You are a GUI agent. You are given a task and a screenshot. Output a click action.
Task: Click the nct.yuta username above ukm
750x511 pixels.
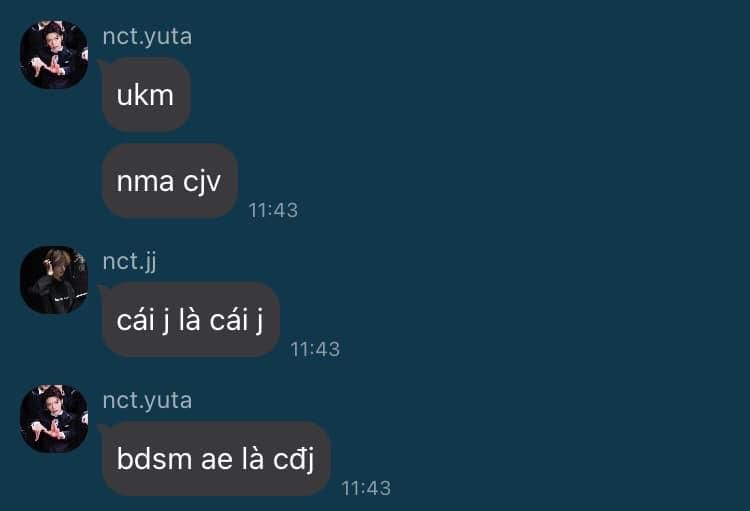147,37
